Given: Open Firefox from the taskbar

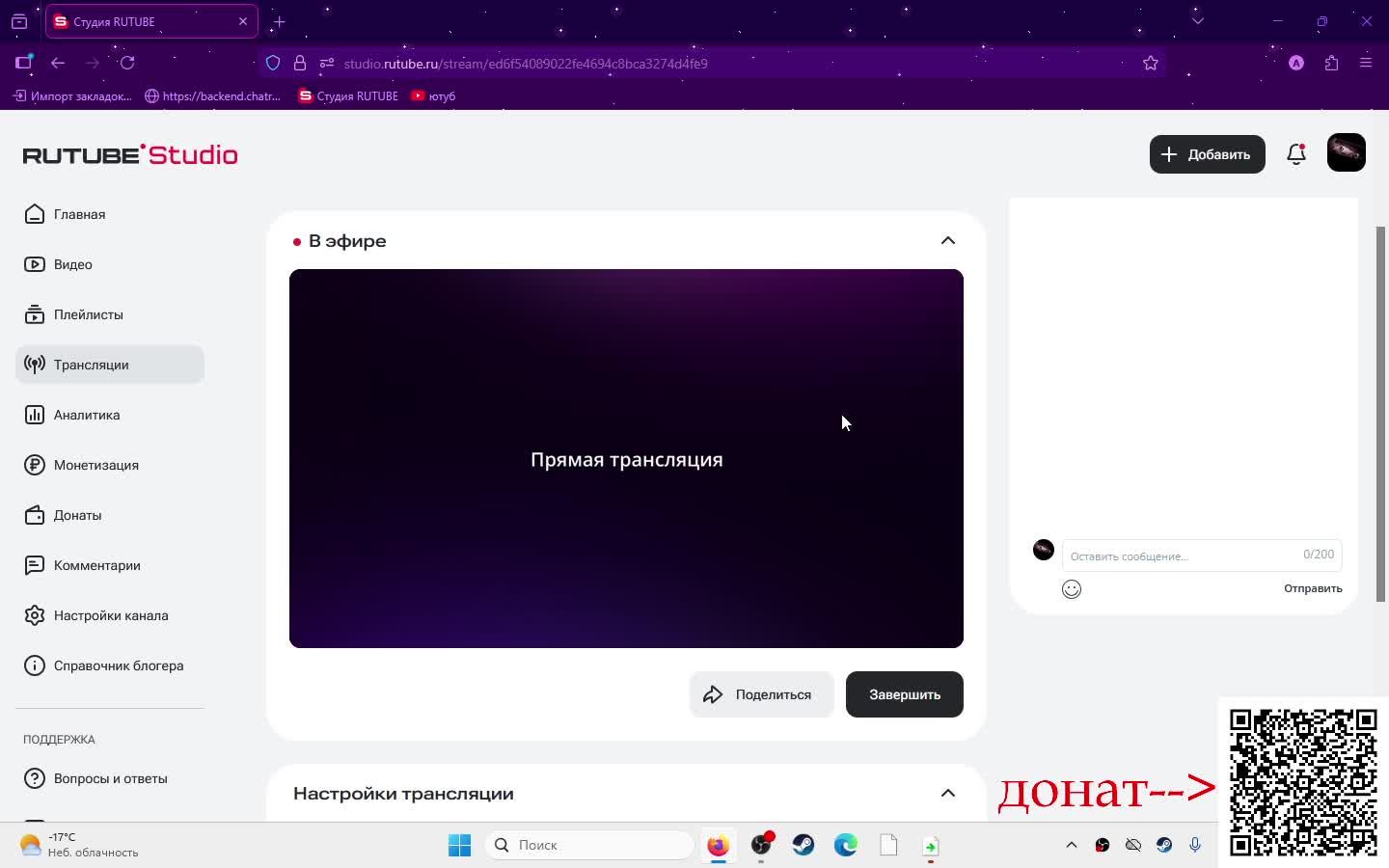Looking at the screenshot, I should tap(718, 846).
